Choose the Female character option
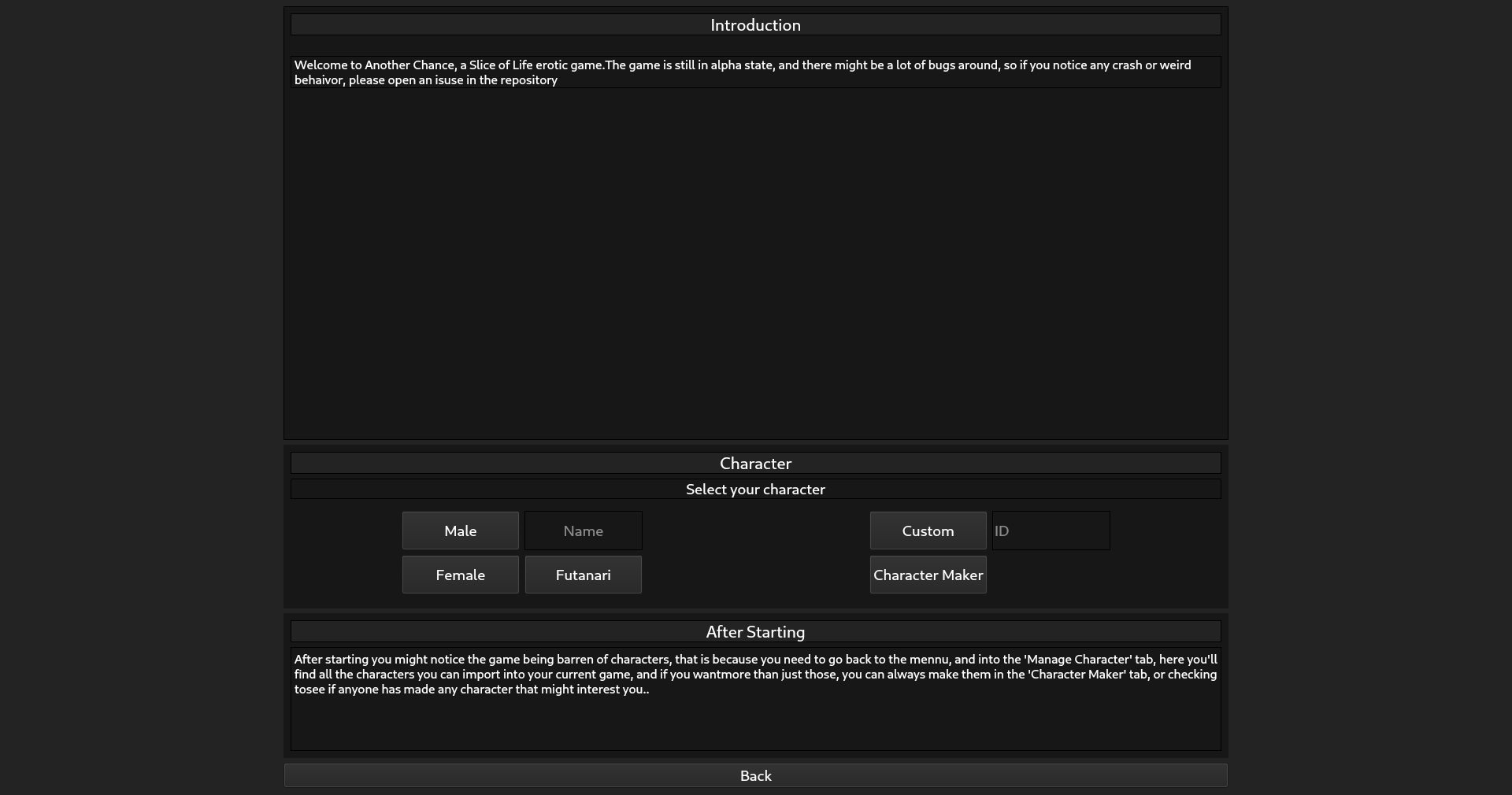 pyautogui.click(x=460, y=575)
